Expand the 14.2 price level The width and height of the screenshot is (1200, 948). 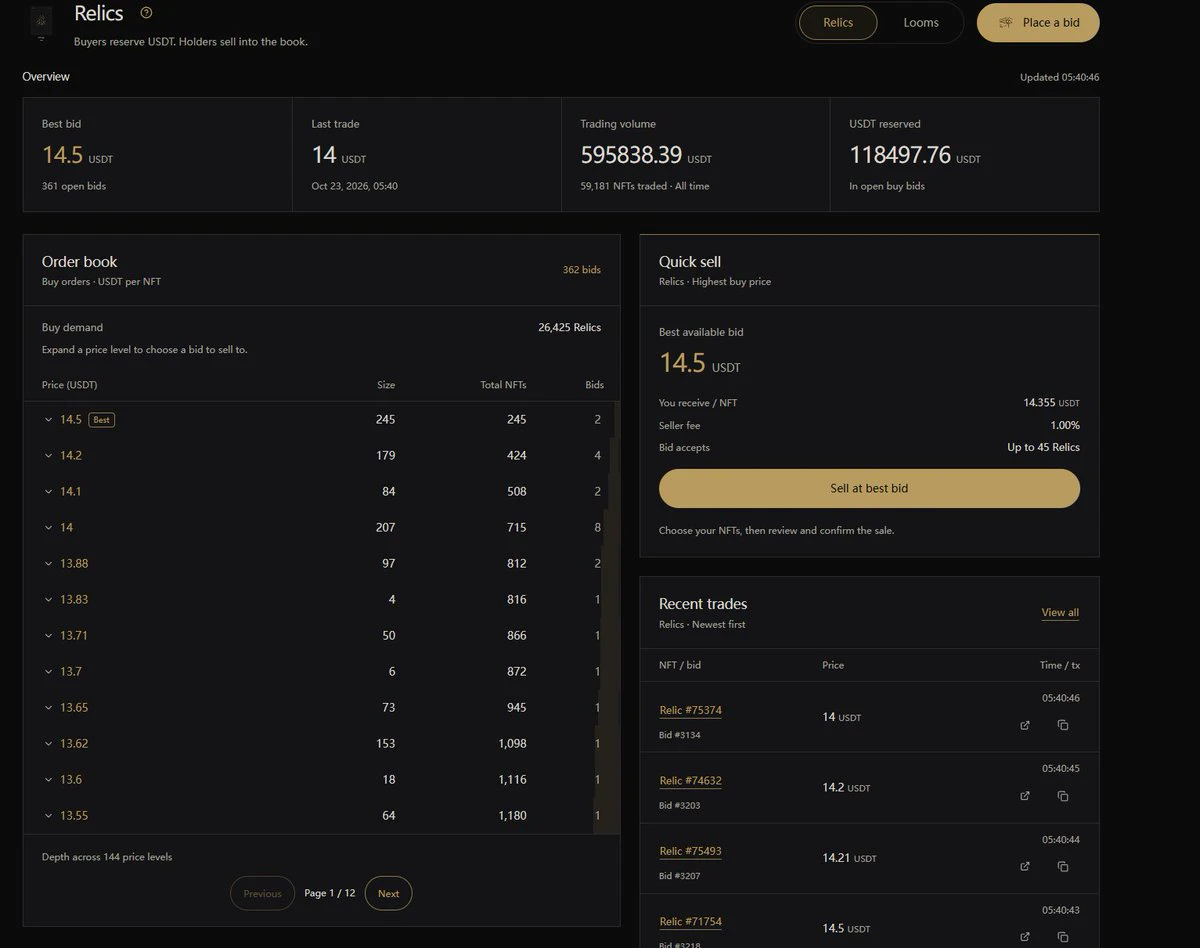coord(321,456)
